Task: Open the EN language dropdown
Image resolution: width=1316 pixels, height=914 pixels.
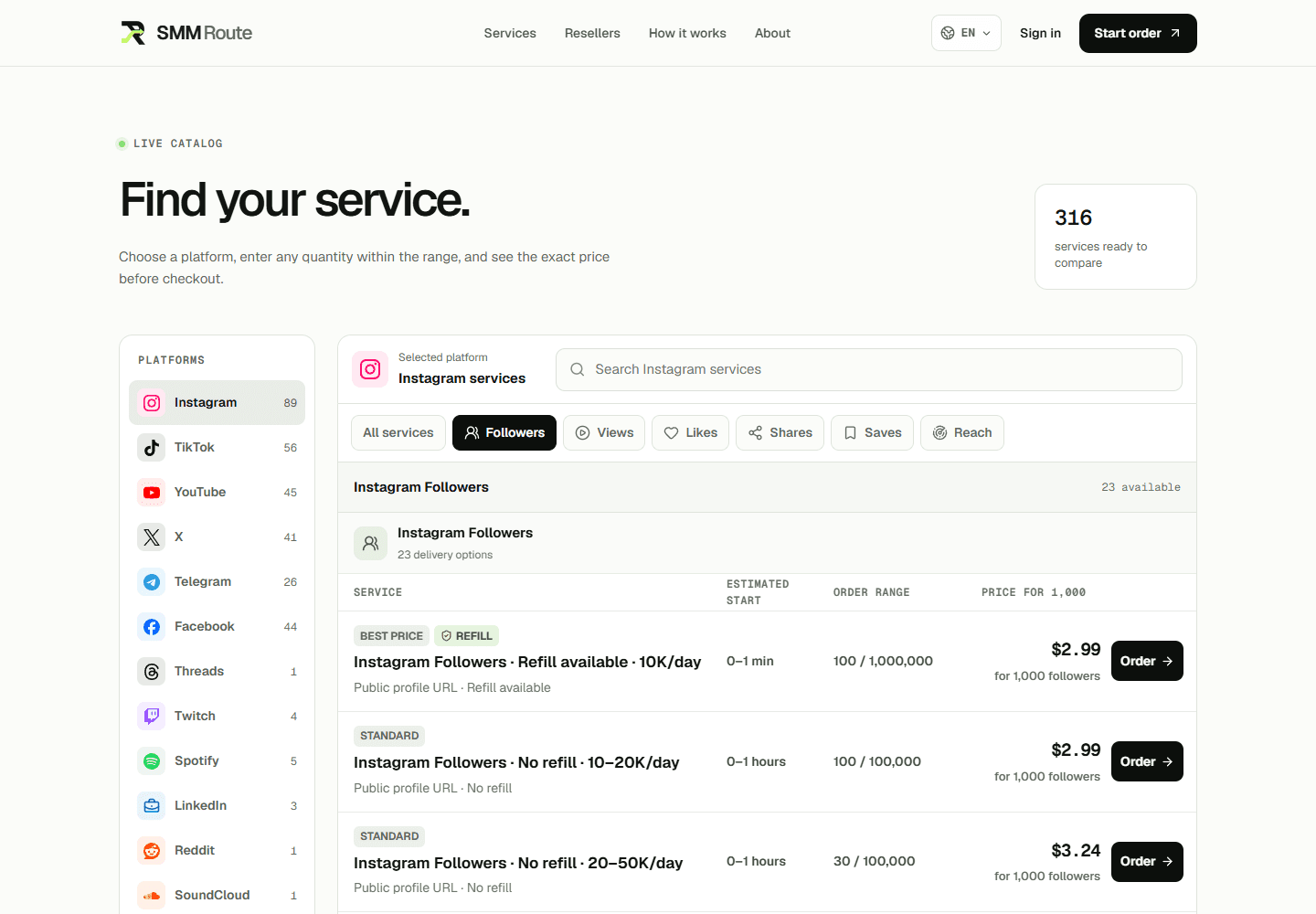Action: click(x=966, y=33)
